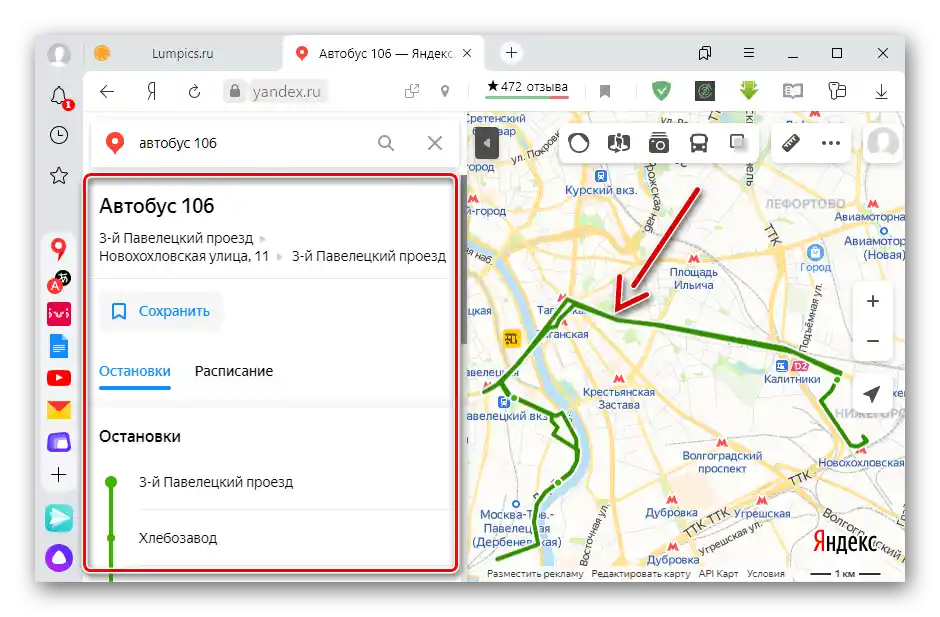The image size is (940, 617).
Task: Open the 472 отзыва site reviews
Action: (x=528, y=88)
